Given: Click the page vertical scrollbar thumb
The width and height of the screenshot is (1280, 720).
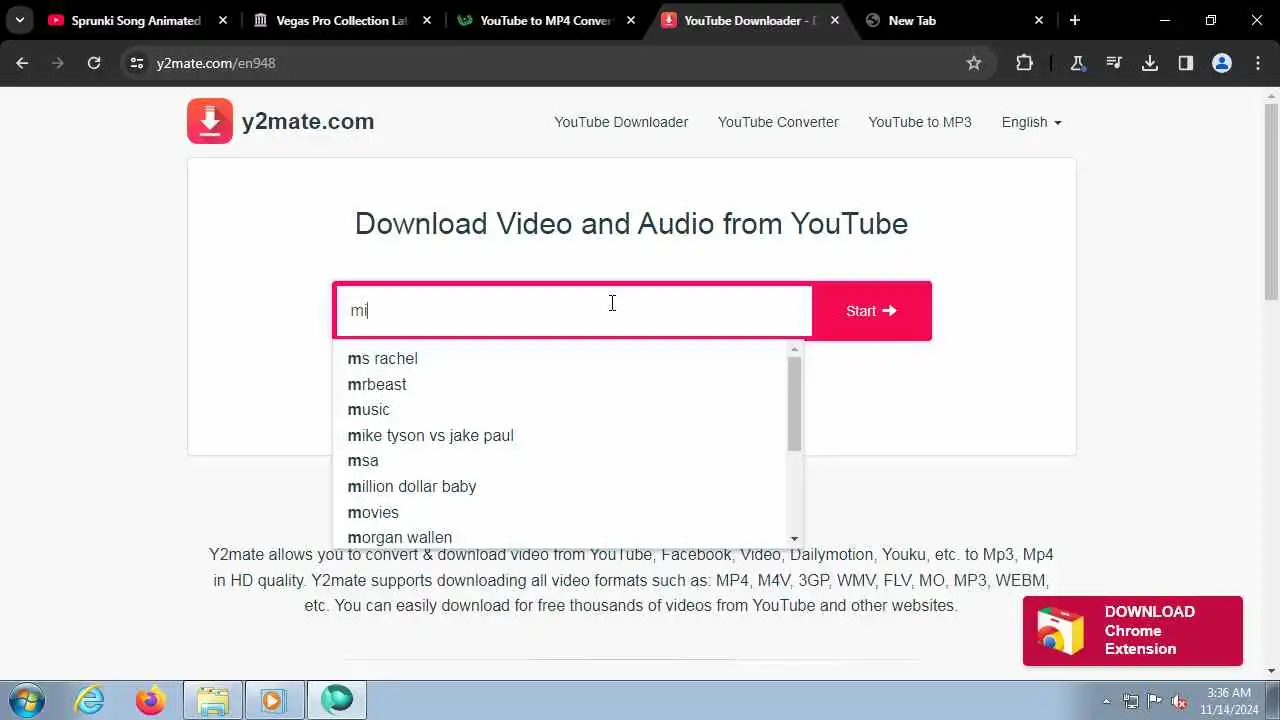Looking at the screenshot, I should point(1271,201).
